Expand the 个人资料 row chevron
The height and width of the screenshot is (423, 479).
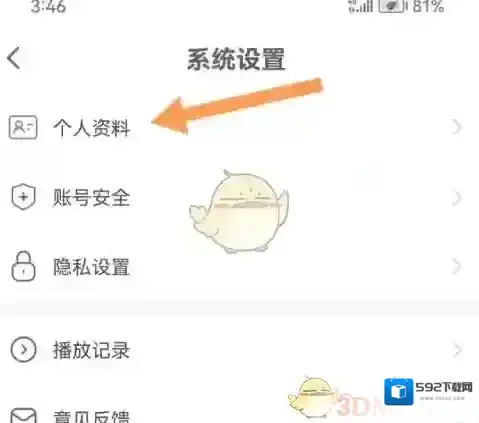[x=458, y=127]
